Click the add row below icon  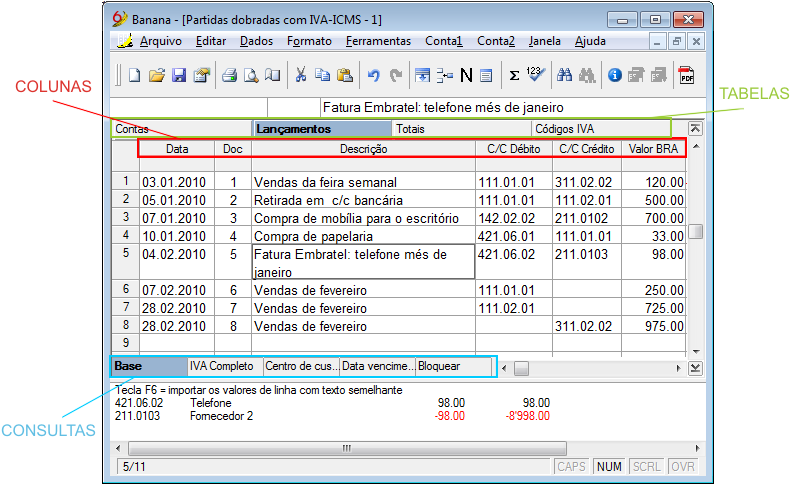point(444,75)
